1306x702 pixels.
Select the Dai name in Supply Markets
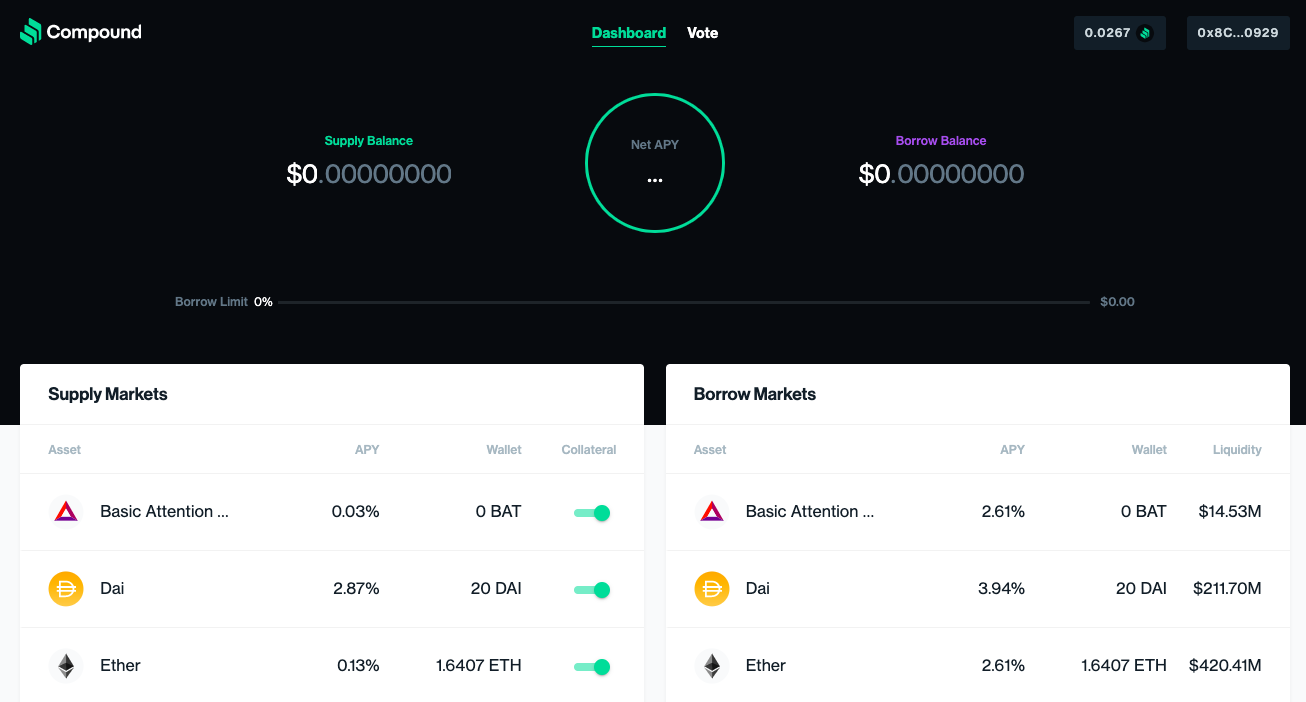(x=112, y=588)
